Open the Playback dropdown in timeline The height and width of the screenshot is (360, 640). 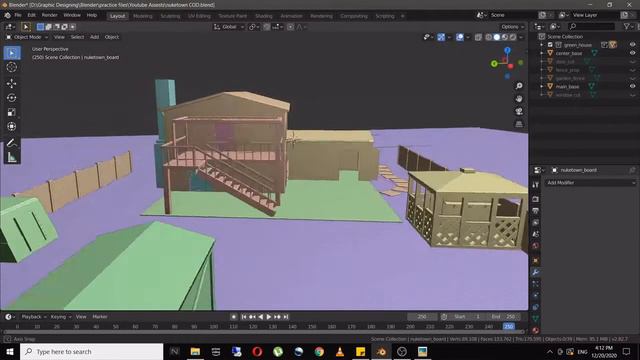[33, 317]
